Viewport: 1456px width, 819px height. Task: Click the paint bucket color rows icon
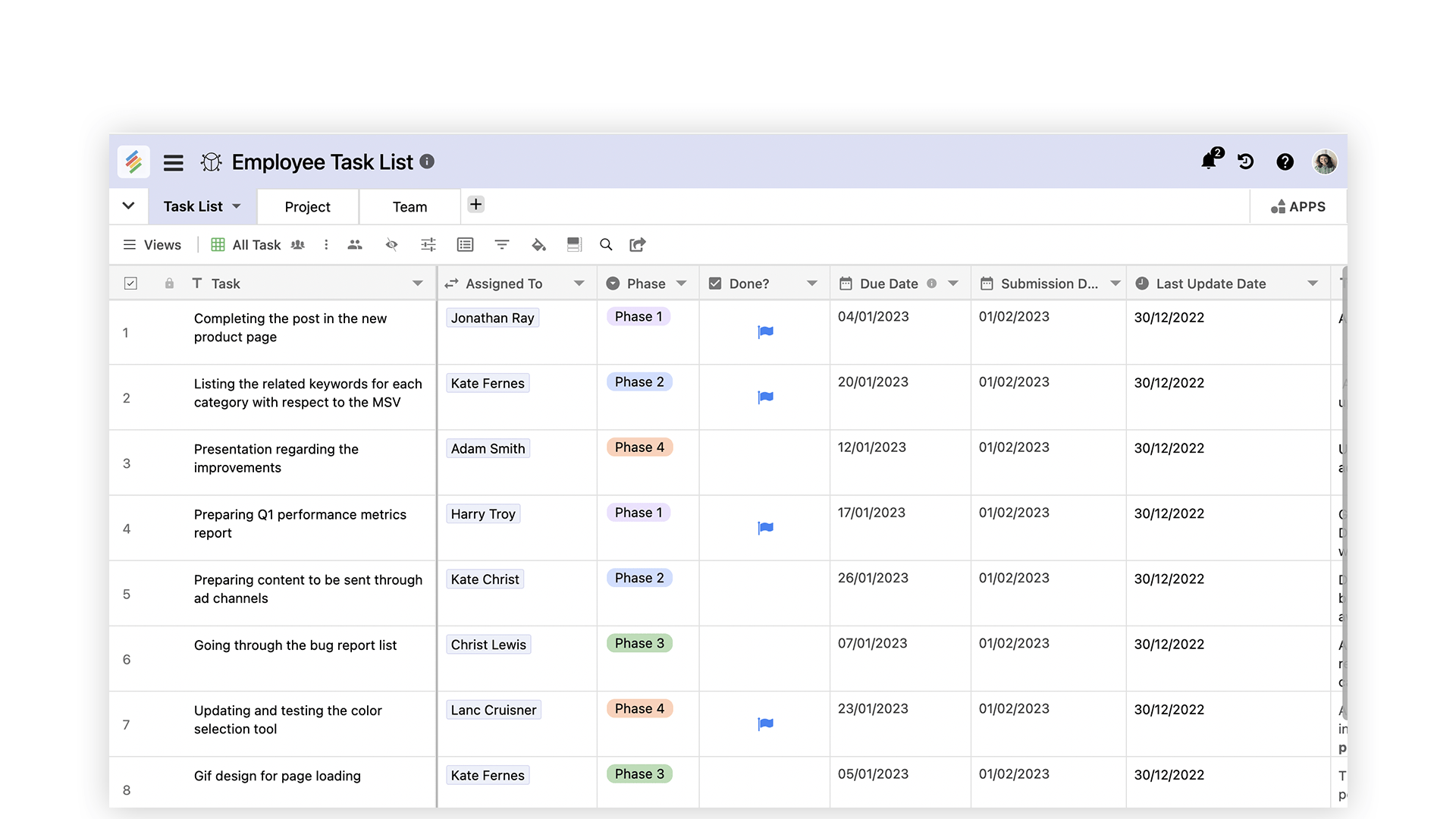coord(538,244)
